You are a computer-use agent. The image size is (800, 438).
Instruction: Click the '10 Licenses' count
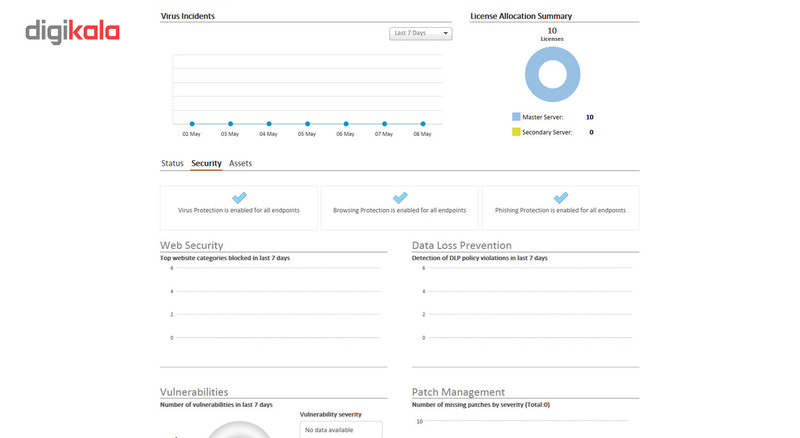552,34
